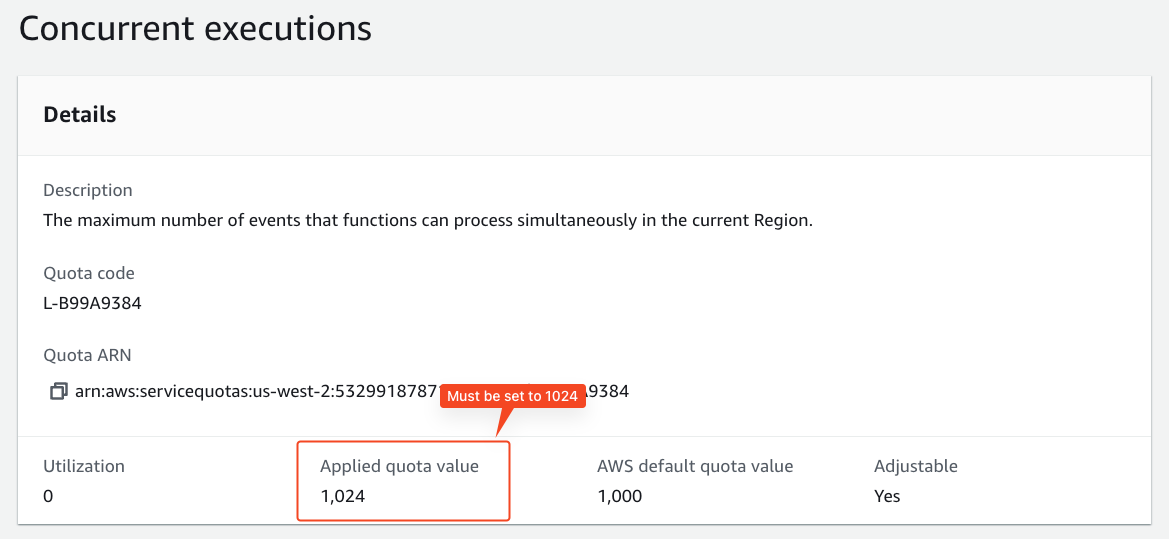Select the 1,024 applied quota number
This screenshot has height=539, width=1169.
[343, 496]
